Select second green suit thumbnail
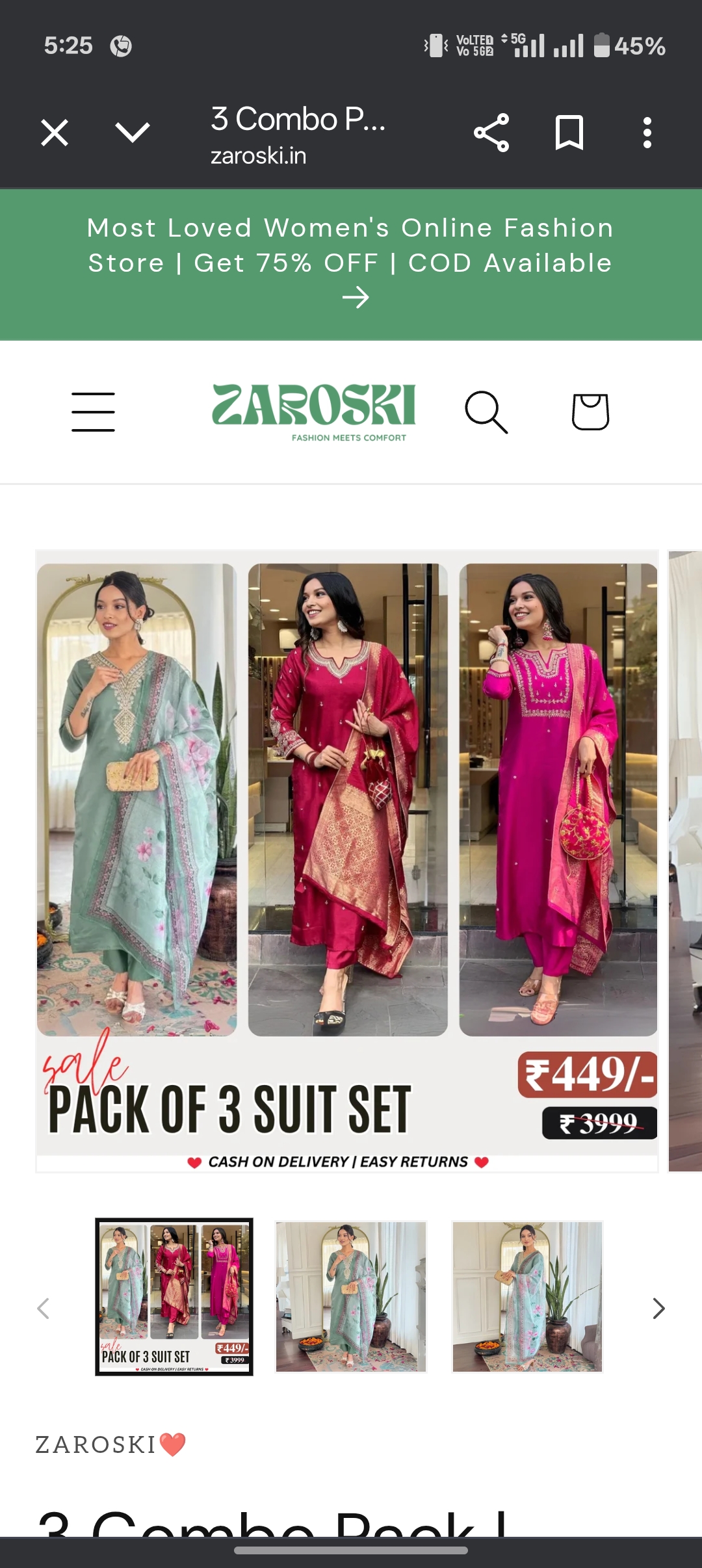Viewport: 702px width, 1568px height. [x=351, y=1297]
